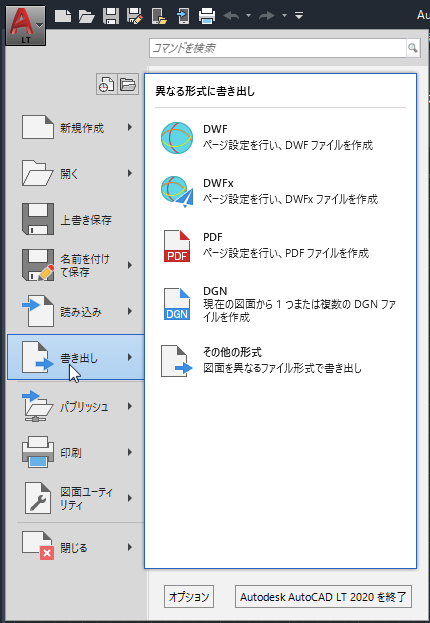Show recent documents icon
Viewport: 430px width, 623px height.
pos(107,84)
